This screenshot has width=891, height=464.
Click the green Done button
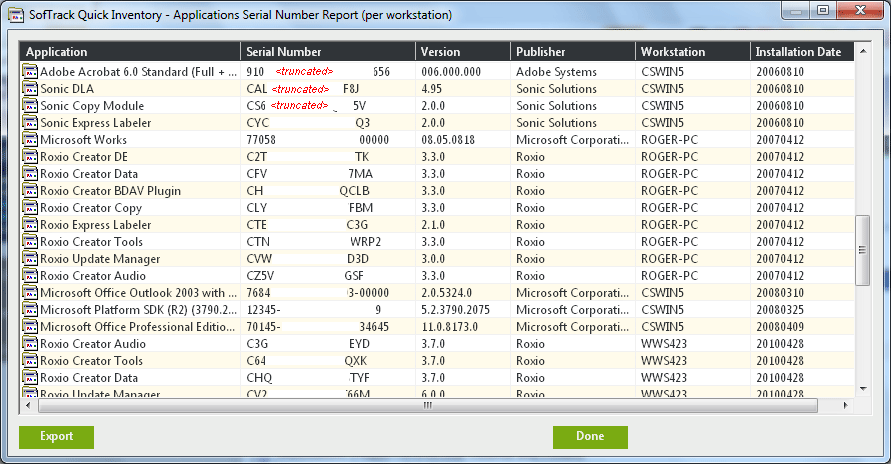click(x=590, y=437)
